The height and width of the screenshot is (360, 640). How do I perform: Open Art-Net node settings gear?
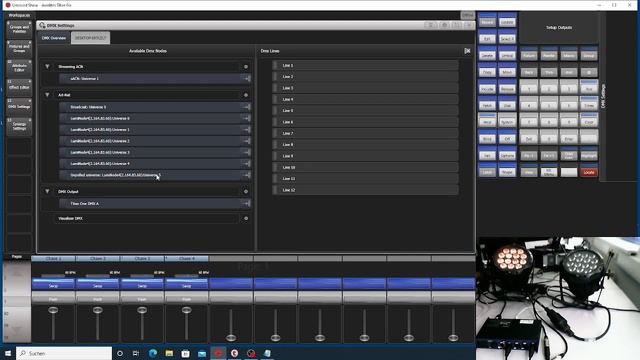click(246, 95)
